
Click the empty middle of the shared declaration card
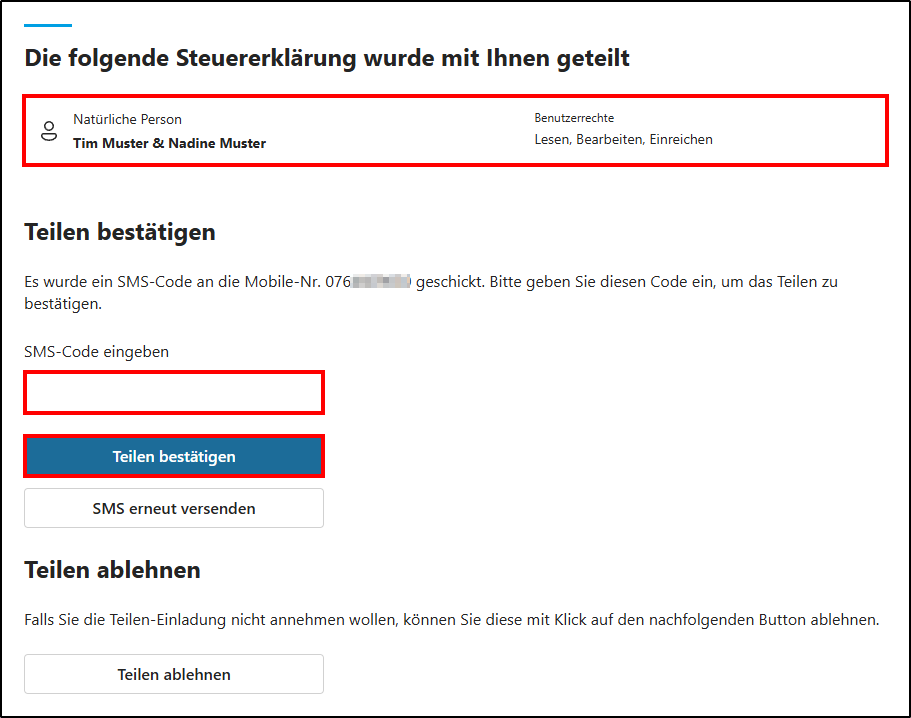400,131
